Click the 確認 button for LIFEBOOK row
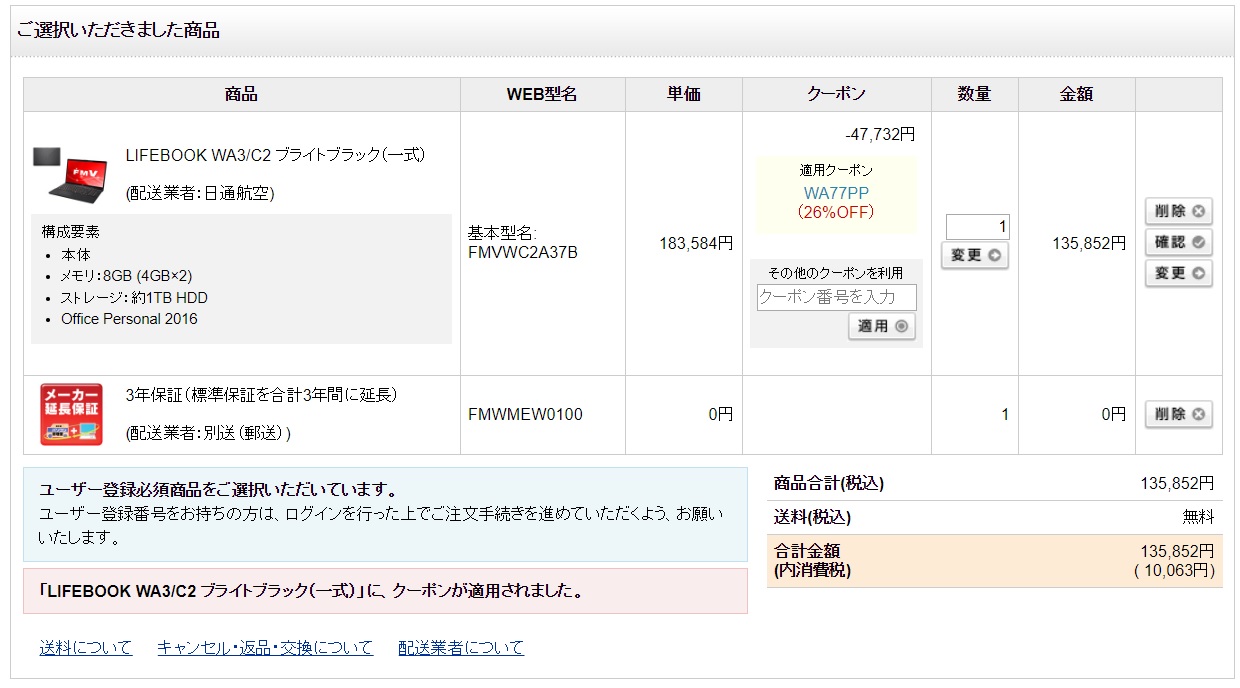The width and height of the screenshot is (1240, 688). pos(1179,242)
